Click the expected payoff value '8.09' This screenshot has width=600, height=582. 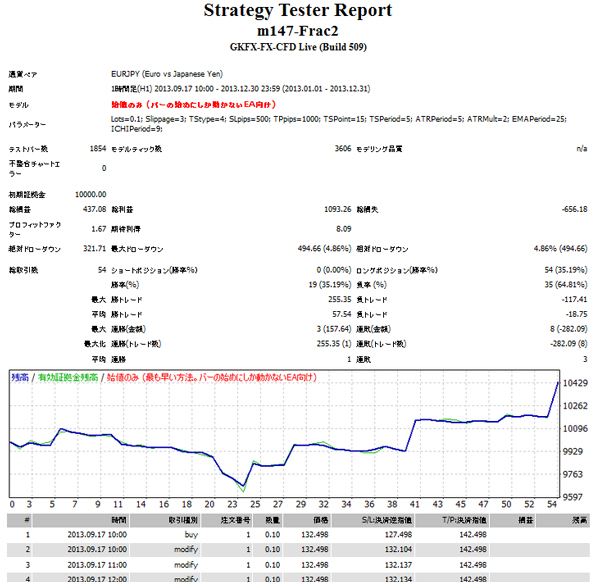pos(344,229)
